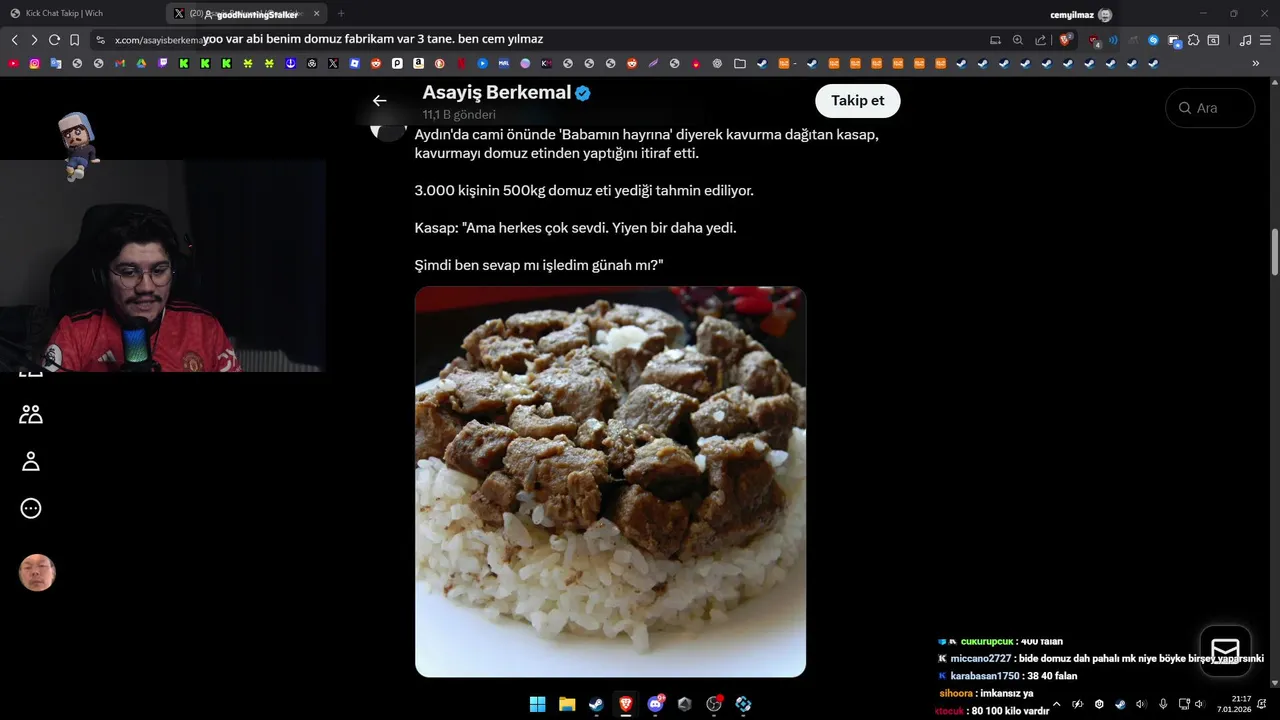1280x720 pixels.
Task: Go back using the browser back arrow
Action: (x=14, y=40)
